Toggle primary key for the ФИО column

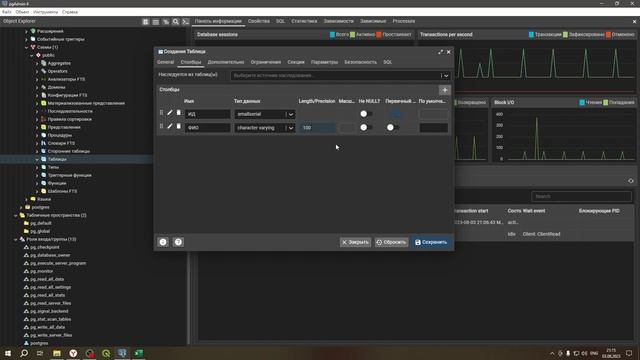[x=393, y=127]
